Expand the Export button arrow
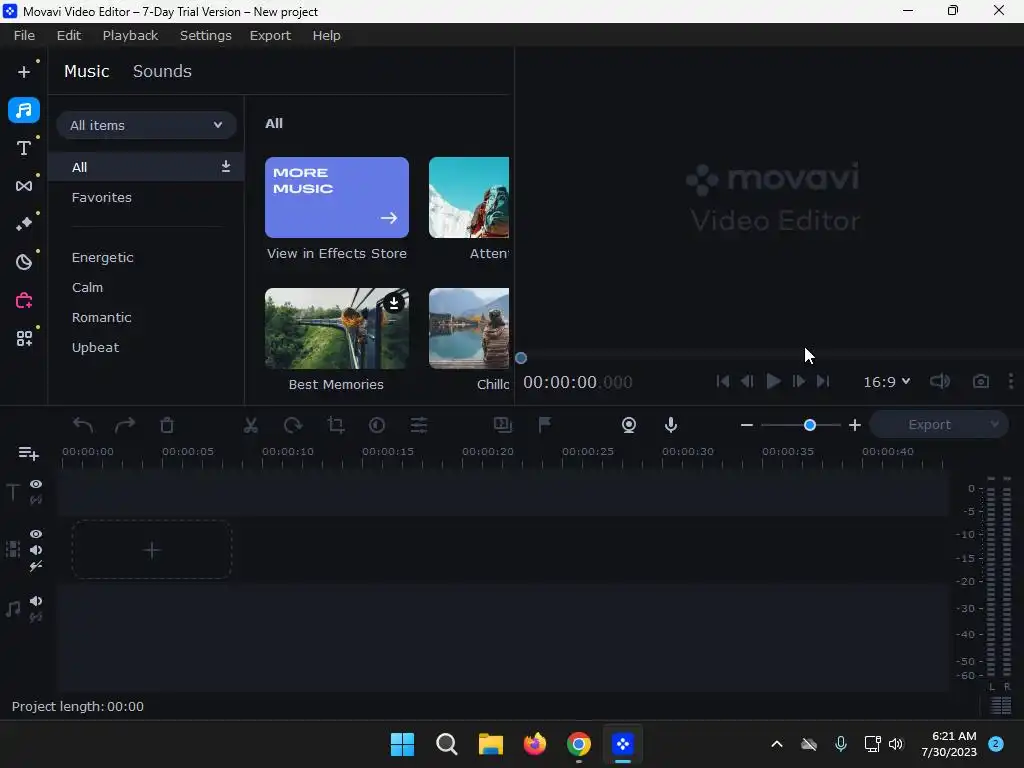 (994, 424)
